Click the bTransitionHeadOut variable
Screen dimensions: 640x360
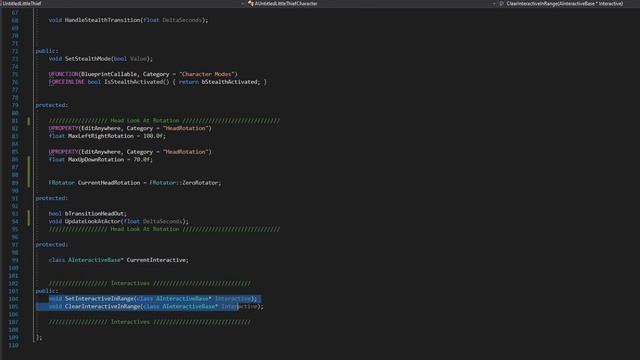(95, 214)
